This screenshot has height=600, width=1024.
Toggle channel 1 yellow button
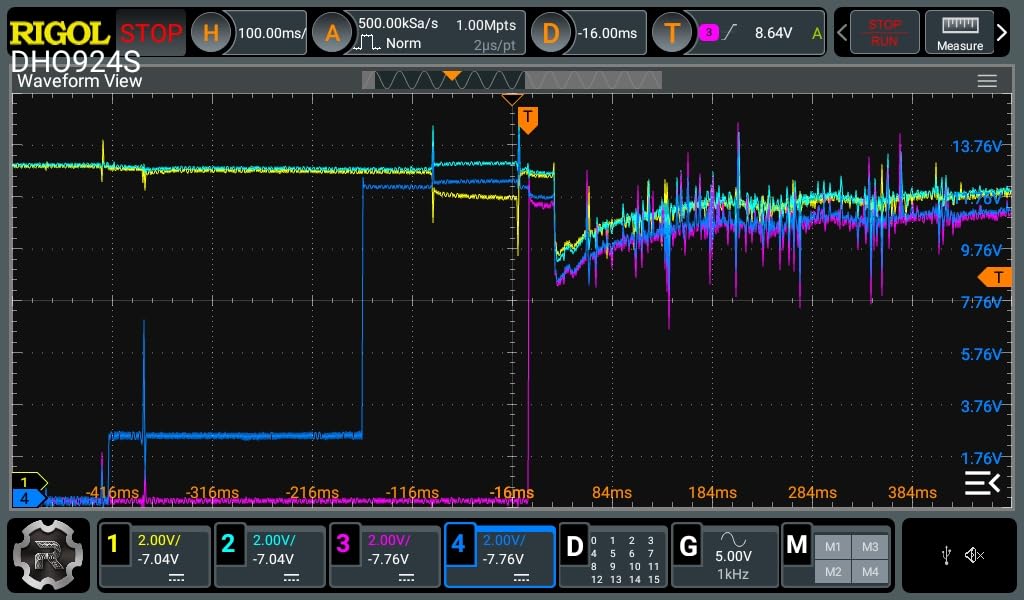112,543
